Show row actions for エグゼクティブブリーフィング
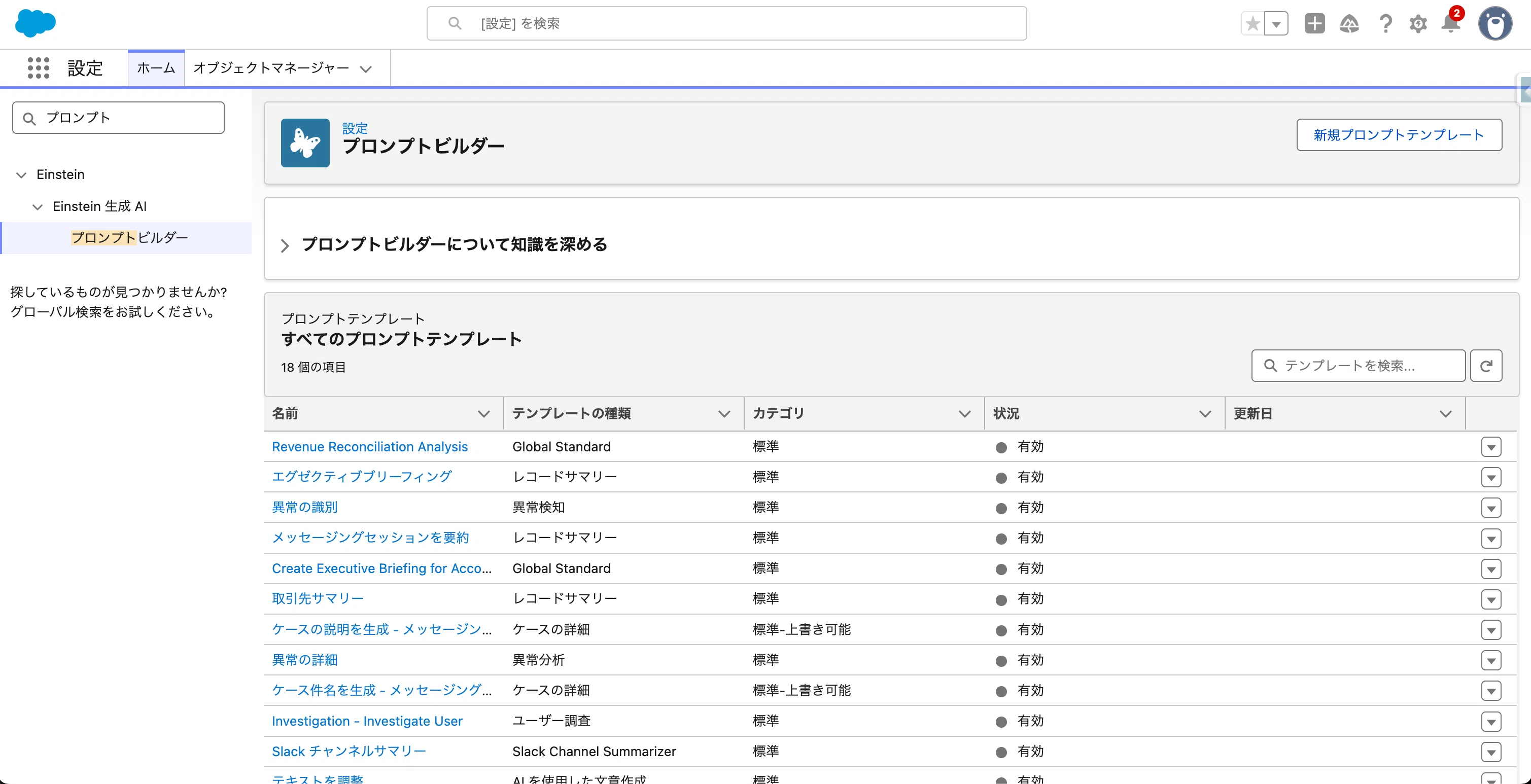Viewport: 1531px width, 784px height. [x=1490, y=478]
